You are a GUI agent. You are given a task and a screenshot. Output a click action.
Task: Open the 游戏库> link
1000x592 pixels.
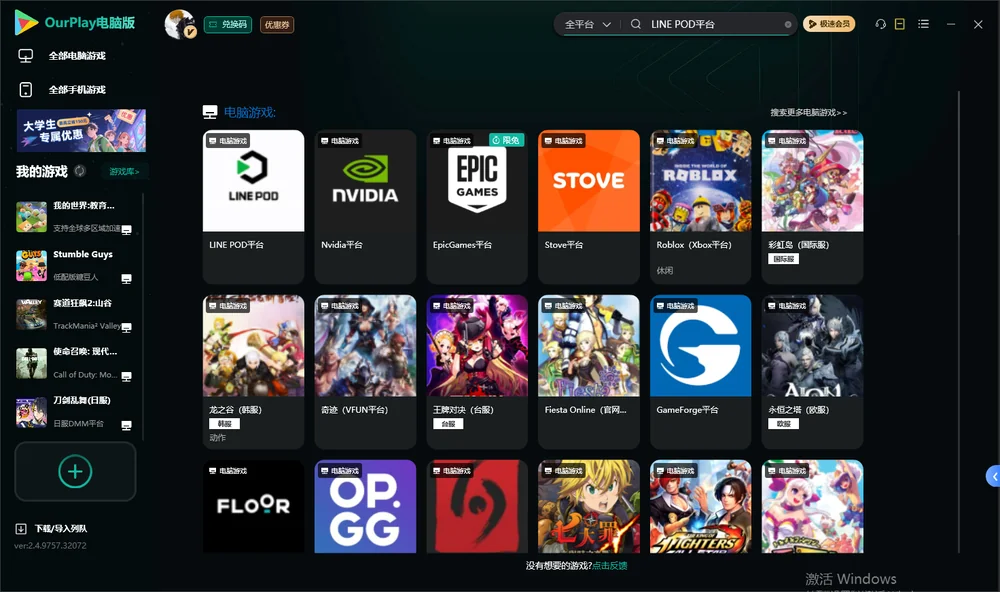124,172
